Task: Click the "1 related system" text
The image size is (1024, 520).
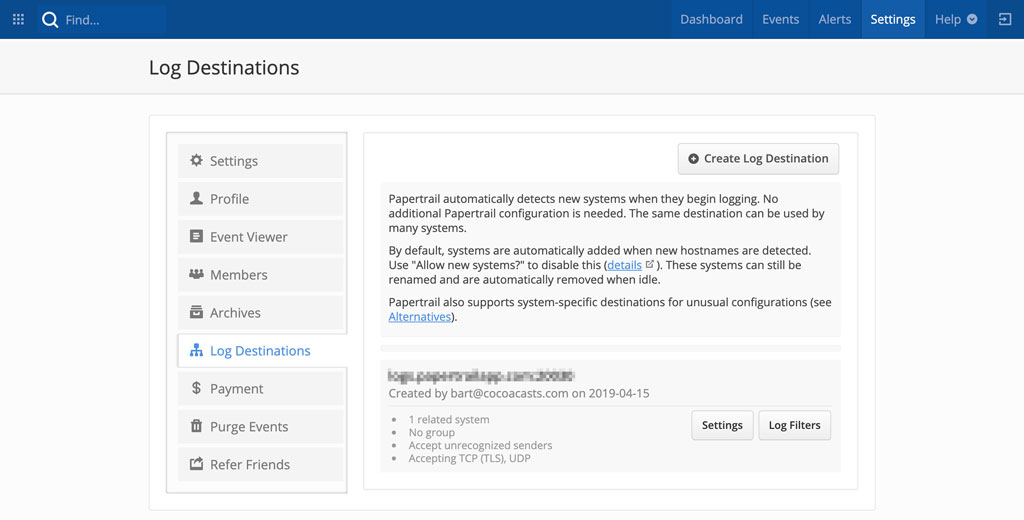Action: coord(449,419)
